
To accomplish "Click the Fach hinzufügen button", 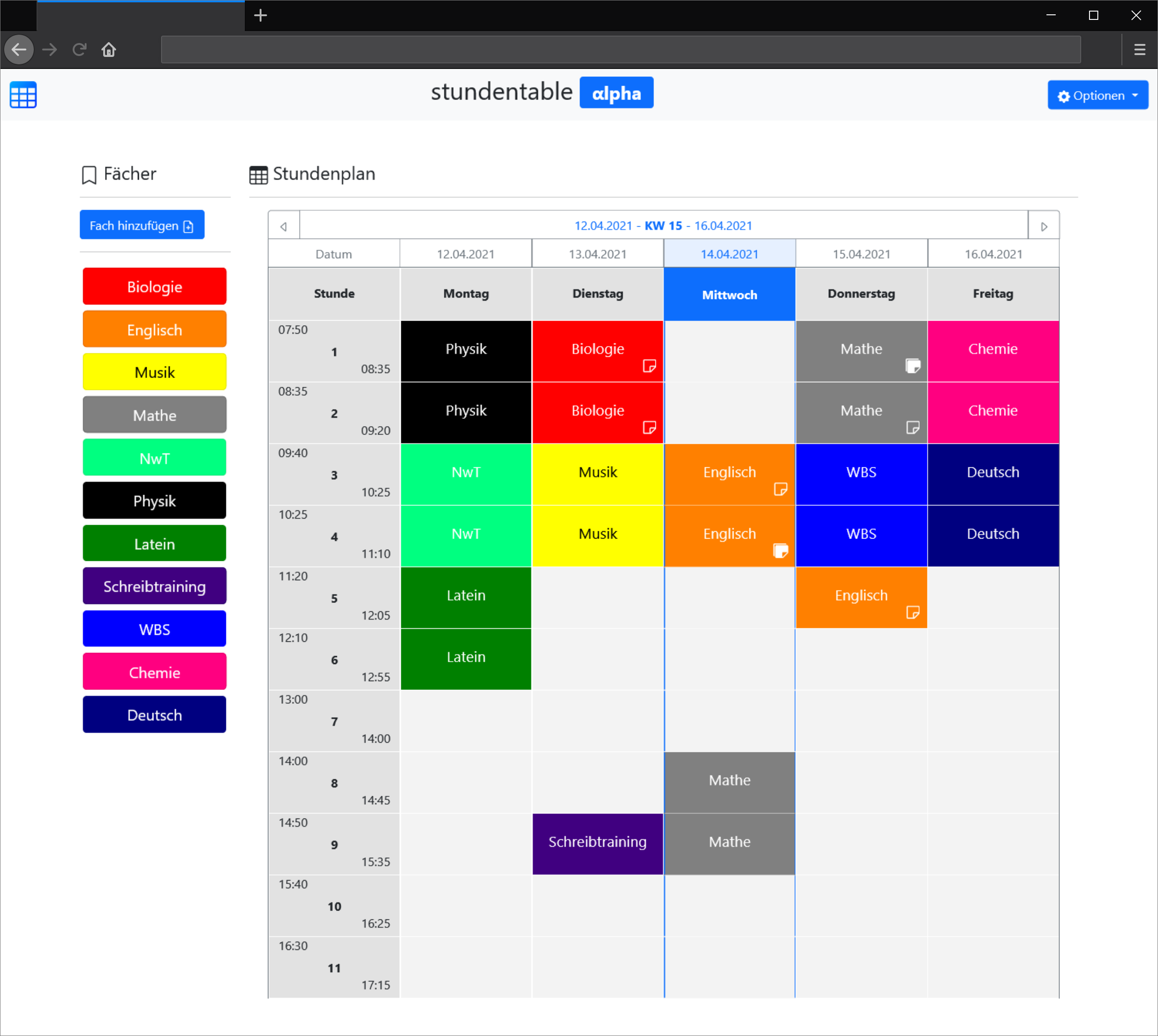I will click(x=142, y=225).
